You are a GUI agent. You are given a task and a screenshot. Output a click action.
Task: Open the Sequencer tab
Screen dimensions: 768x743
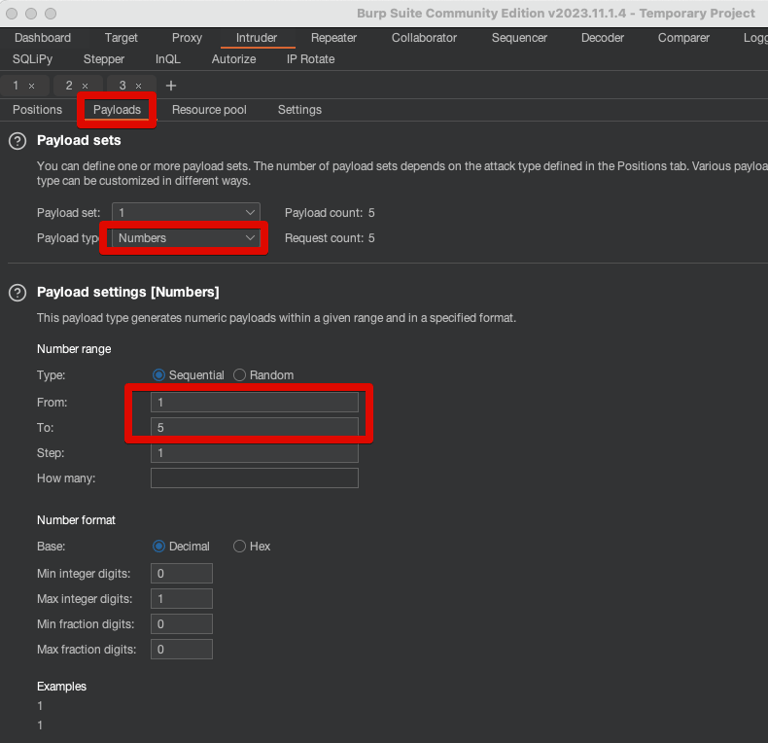[x=519, y=38]
